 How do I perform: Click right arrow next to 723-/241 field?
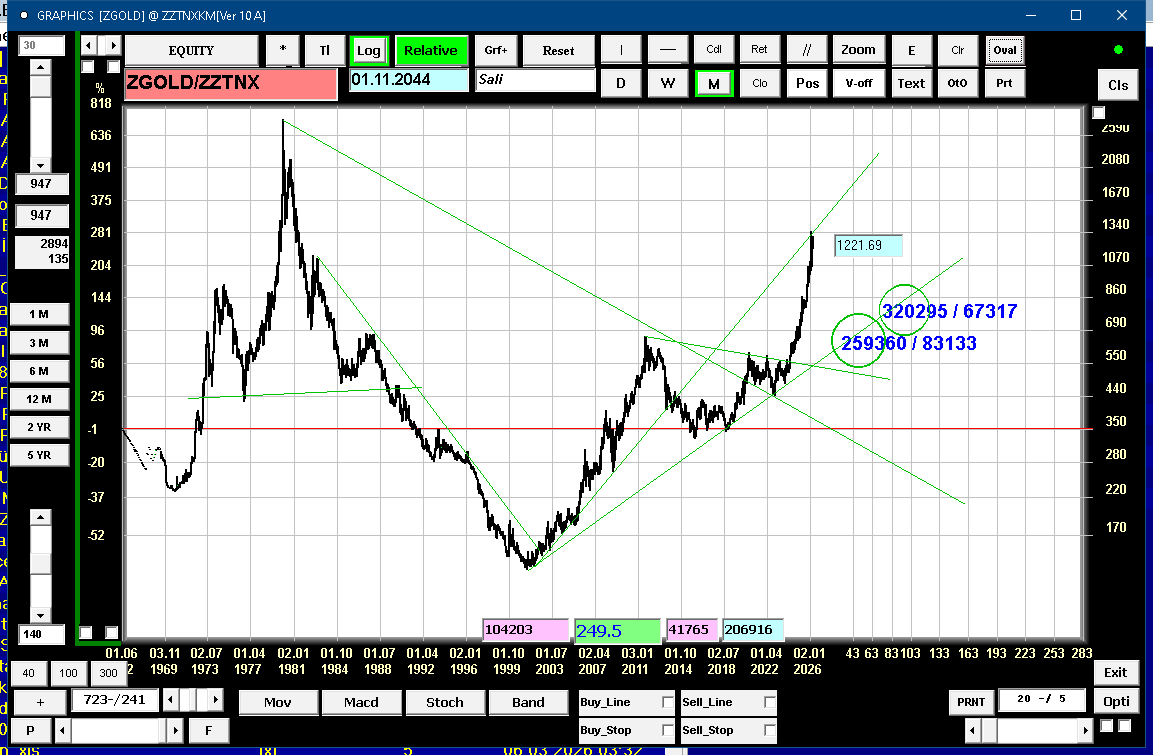tap(216, 699)
